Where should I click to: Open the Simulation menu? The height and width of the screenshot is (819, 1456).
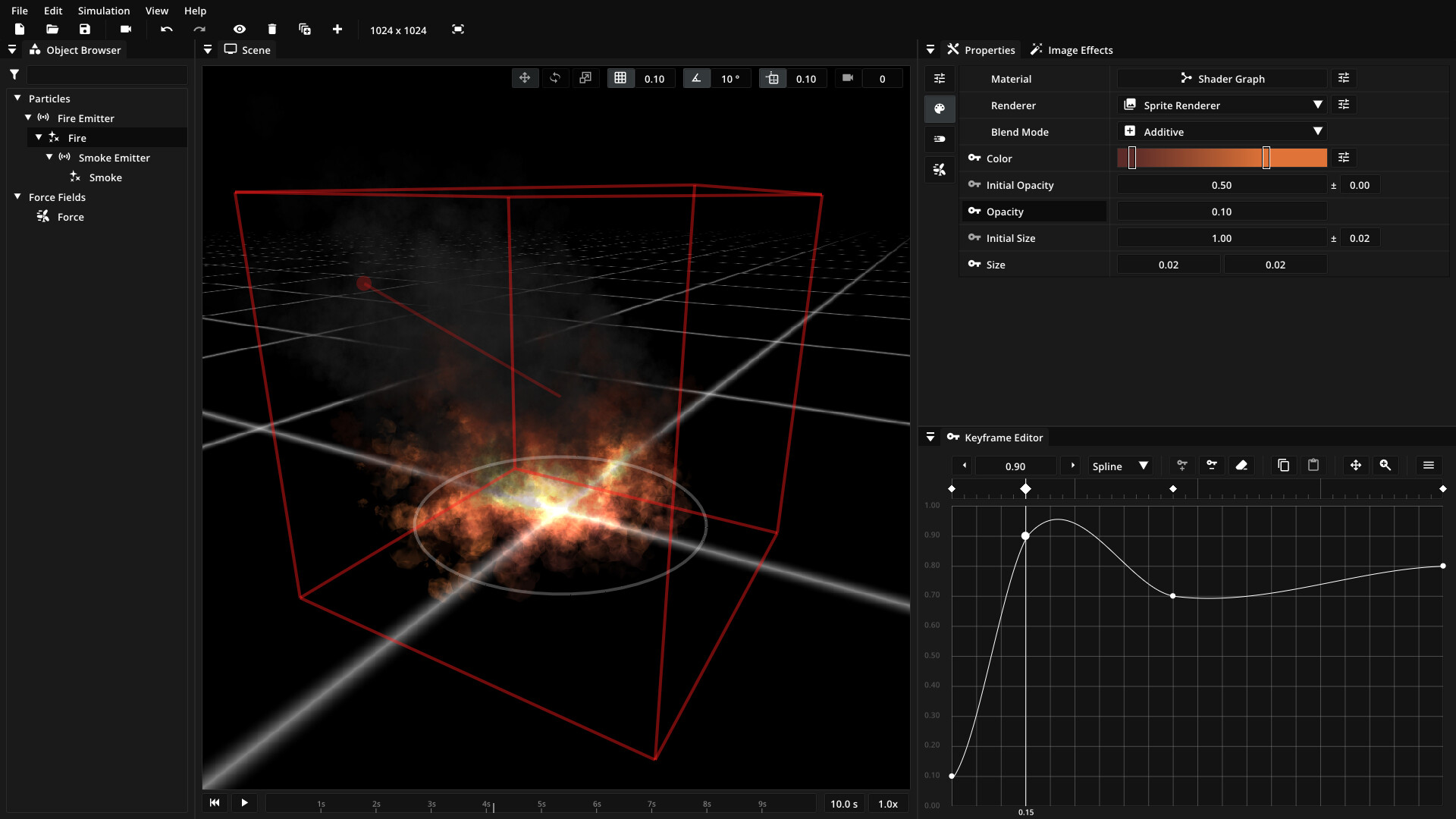coord(104,11)
